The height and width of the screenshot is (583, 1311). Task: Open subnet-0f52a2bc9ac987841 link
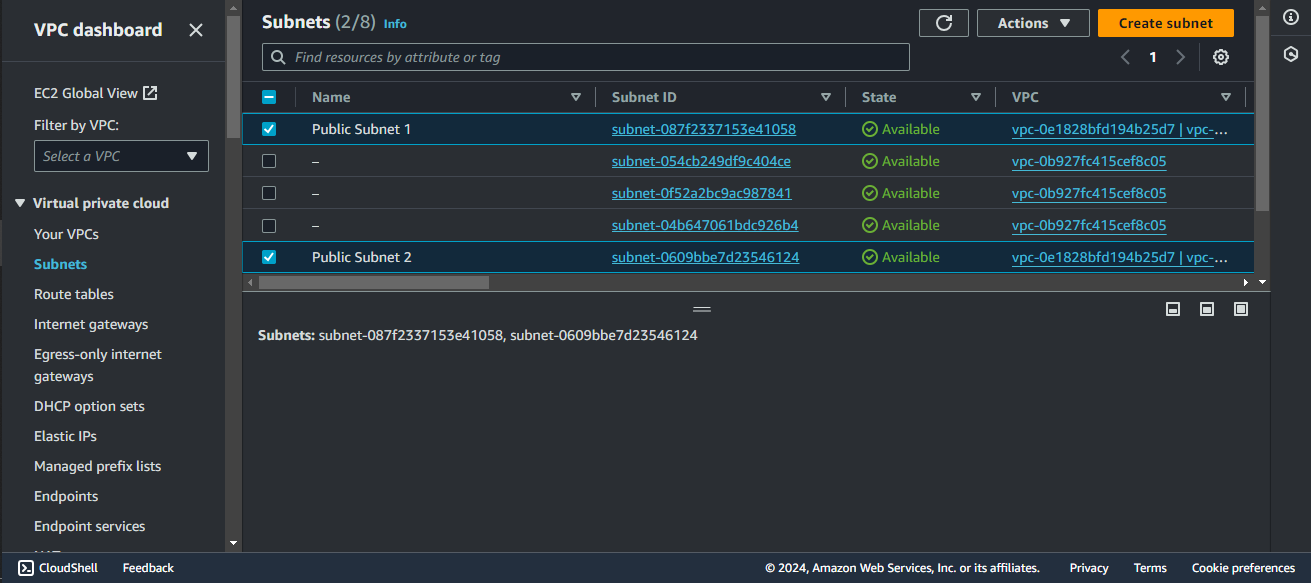pos(702,193)
